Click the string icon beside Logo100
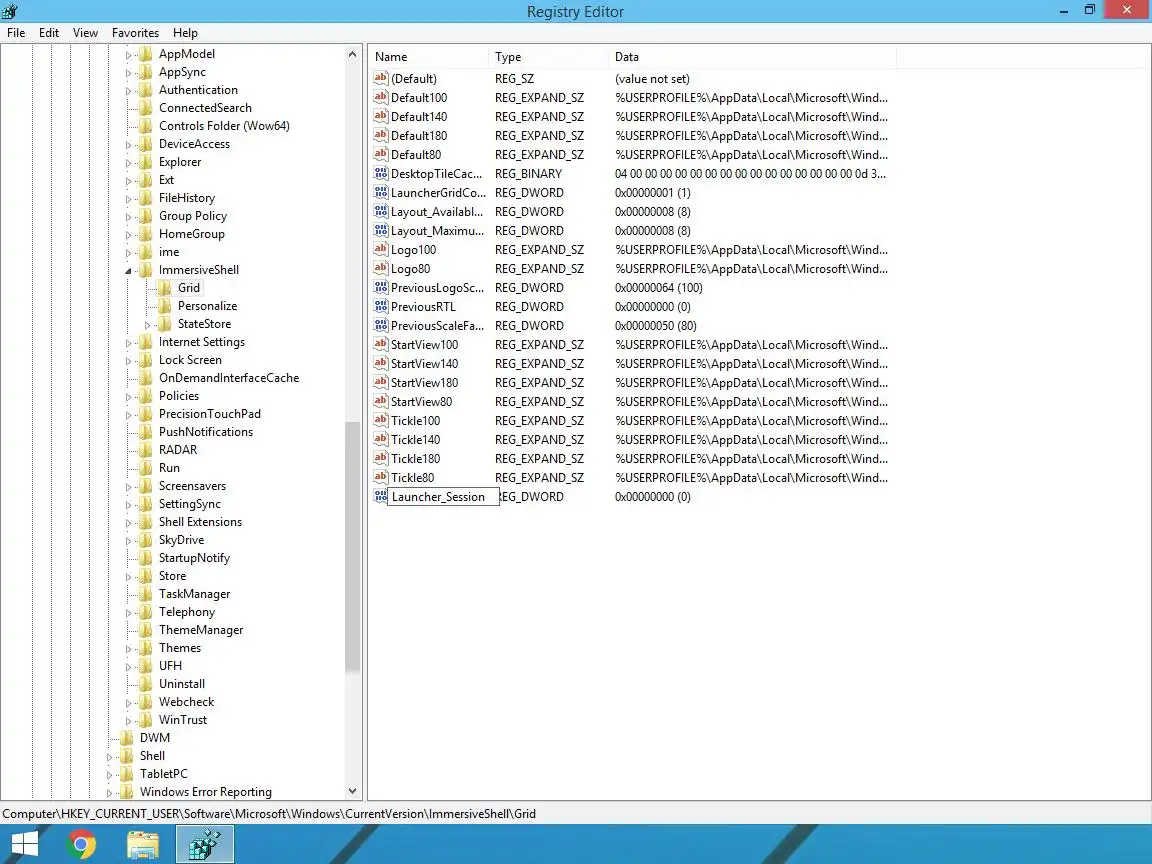This screenshot has width=1152, height=864. pyautogui.click(x=381, y=249)
